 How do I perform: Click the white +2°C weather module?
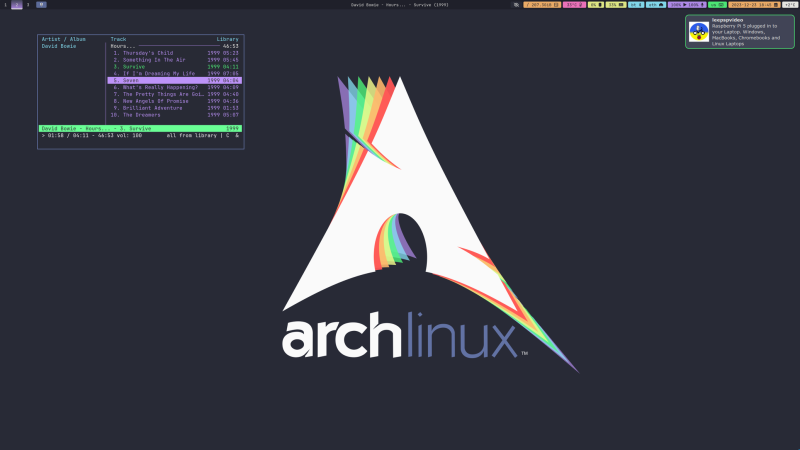pos(789,5)
